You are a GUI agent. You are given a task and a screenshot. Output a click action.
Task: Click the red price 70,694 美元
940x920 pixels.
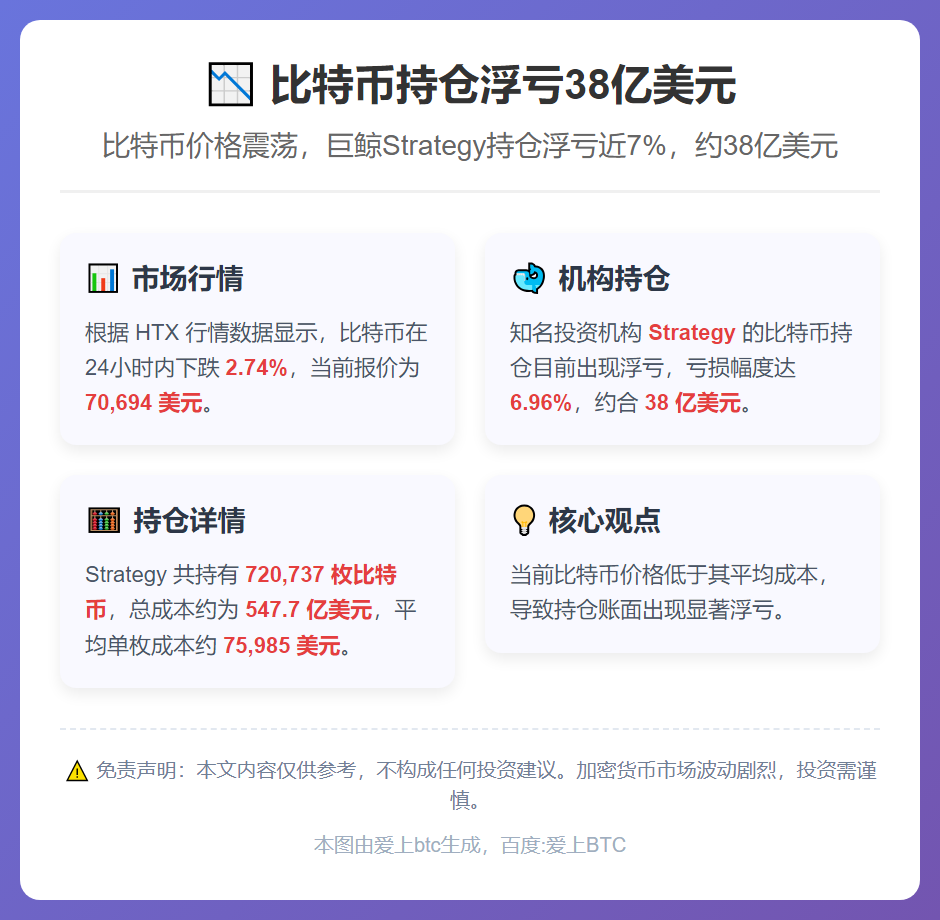click(144, 403)
